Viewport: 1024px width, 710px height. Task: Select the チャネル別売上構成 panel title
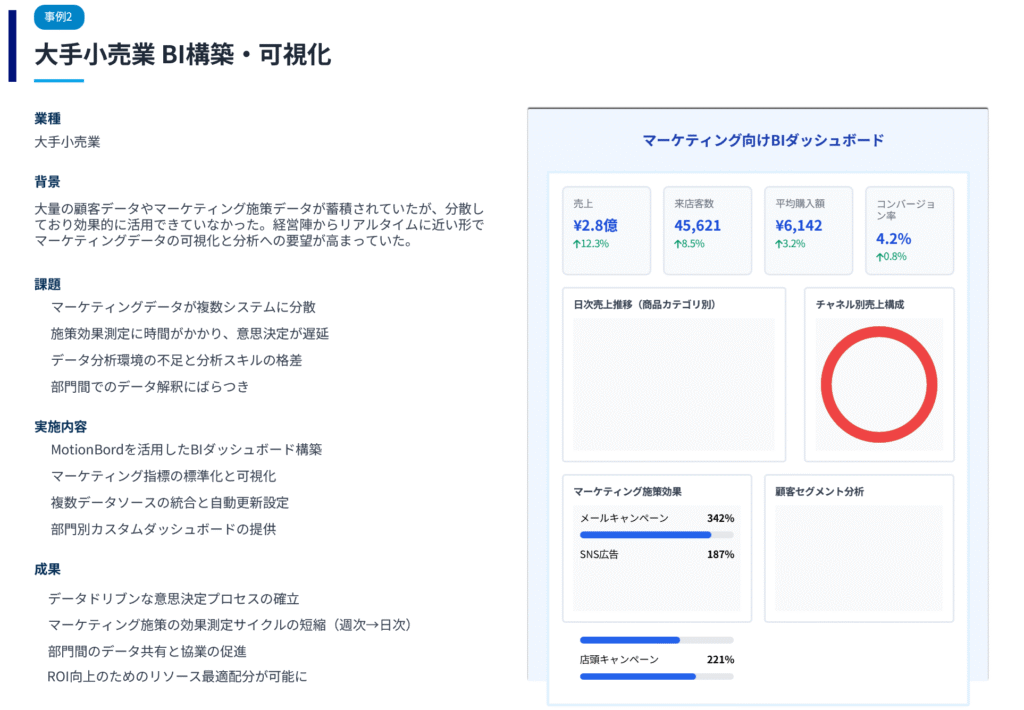tap(859, 304)
